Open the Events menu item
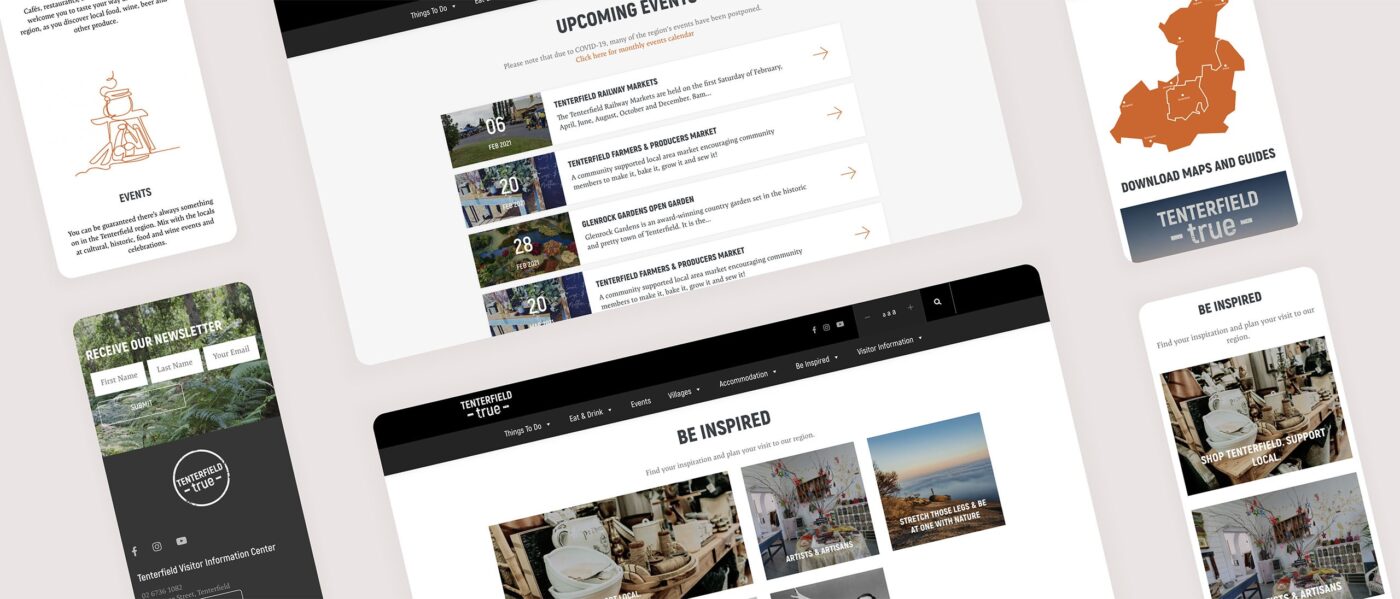Image resolution: width=1400 pixels, height=599 pixels. (x=640, y=403)
